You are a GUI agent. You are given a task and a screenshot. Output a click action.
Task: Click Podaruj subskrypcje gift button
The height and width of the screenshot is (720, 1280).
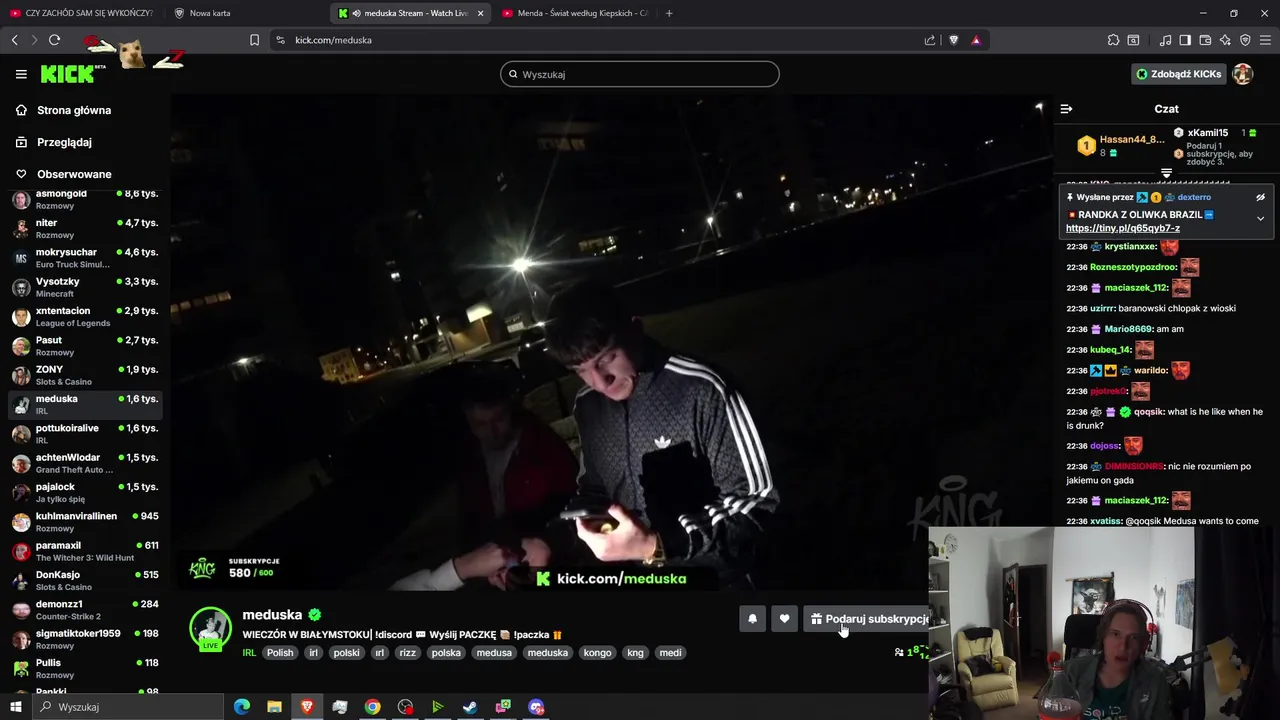click(867, 619)
